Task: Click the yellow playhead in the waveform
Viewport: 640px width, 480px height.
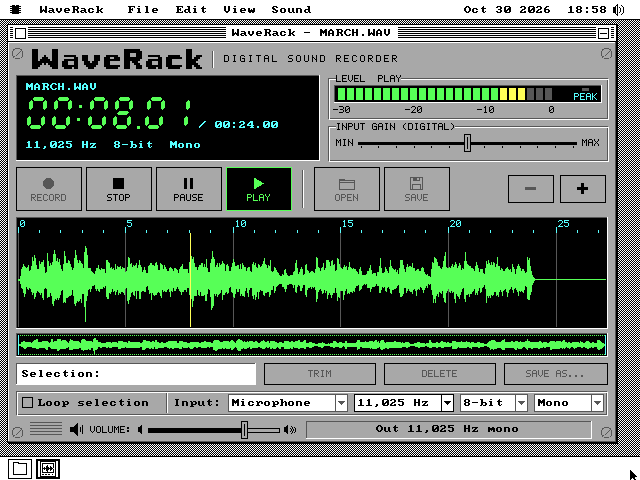Action: (190, 280)
